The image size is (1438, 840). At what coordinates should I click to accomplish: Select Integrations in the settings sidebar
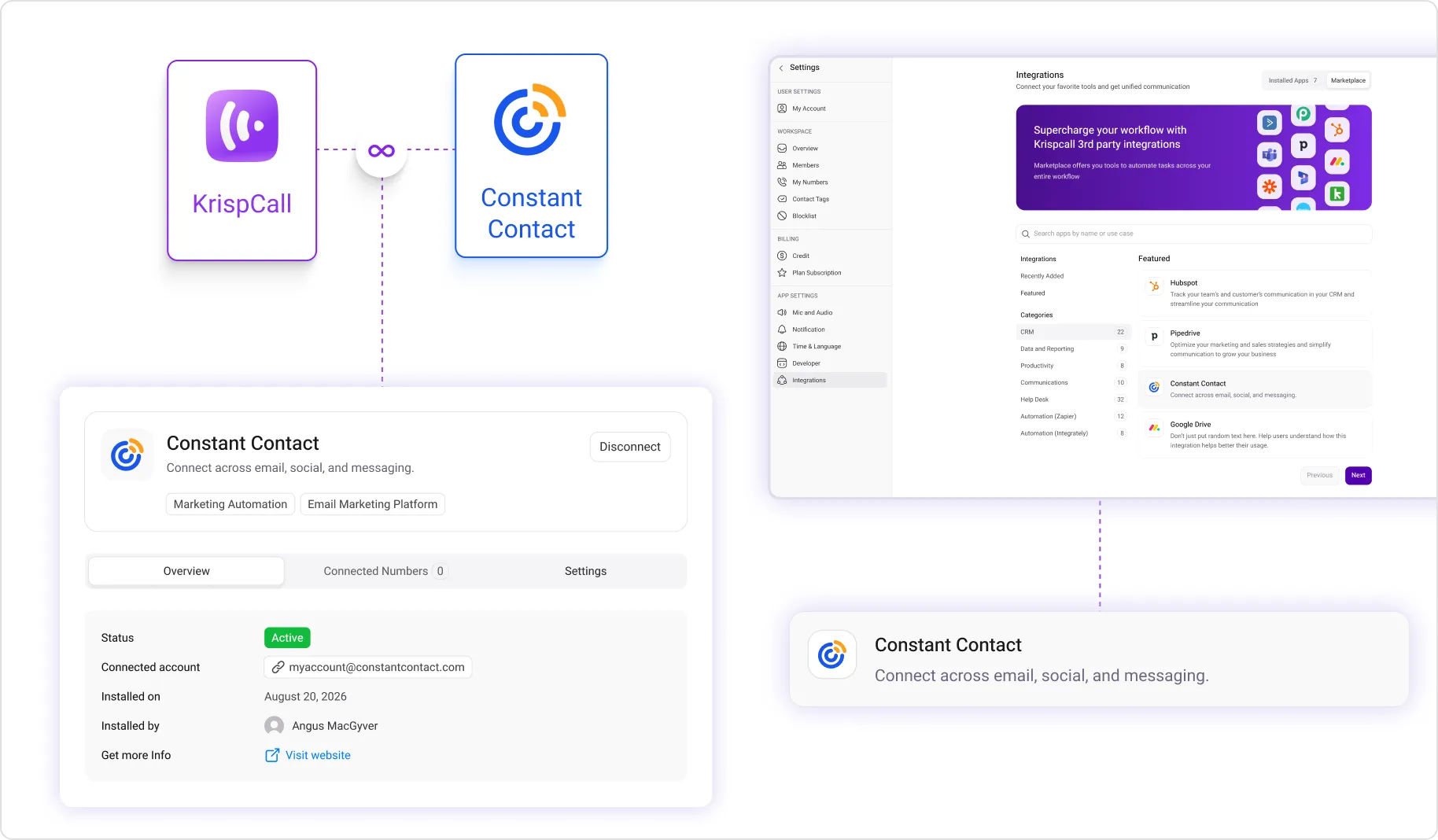[x=831, y=380]
